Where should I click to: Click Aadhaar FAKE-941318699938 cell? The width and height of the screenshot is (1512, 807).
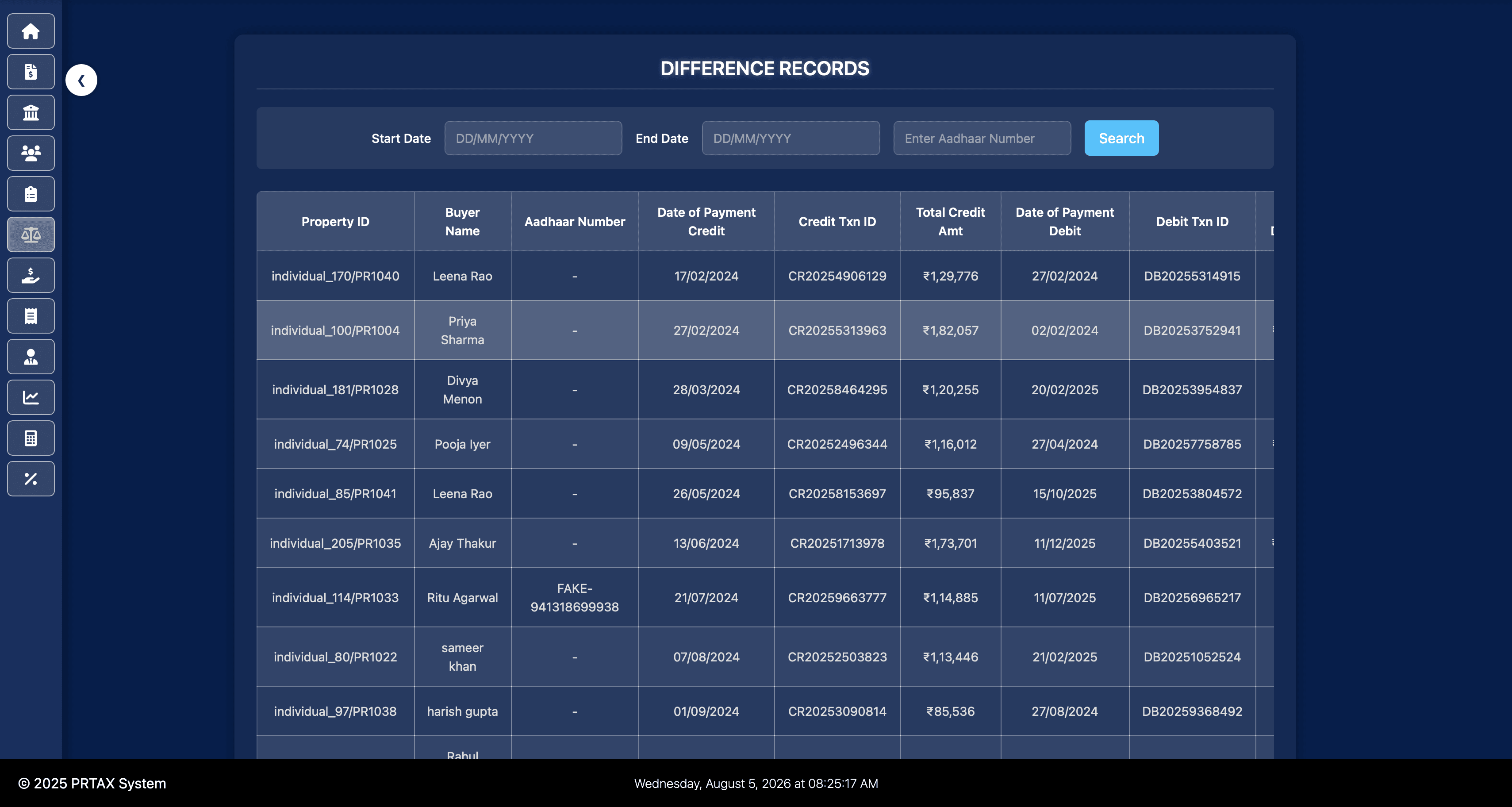(x=575, y=597)
